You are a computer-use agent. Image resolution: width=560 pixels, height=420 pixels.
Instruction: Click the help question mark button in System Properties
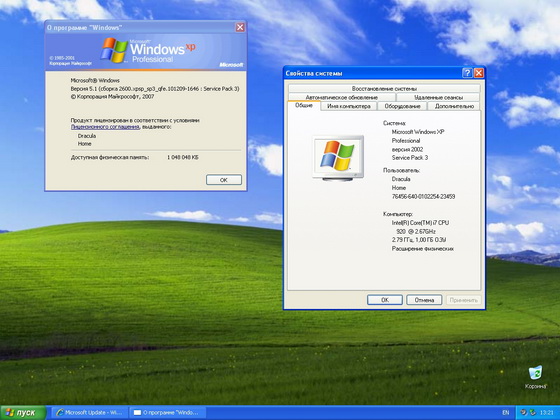[x=467, y=73]
